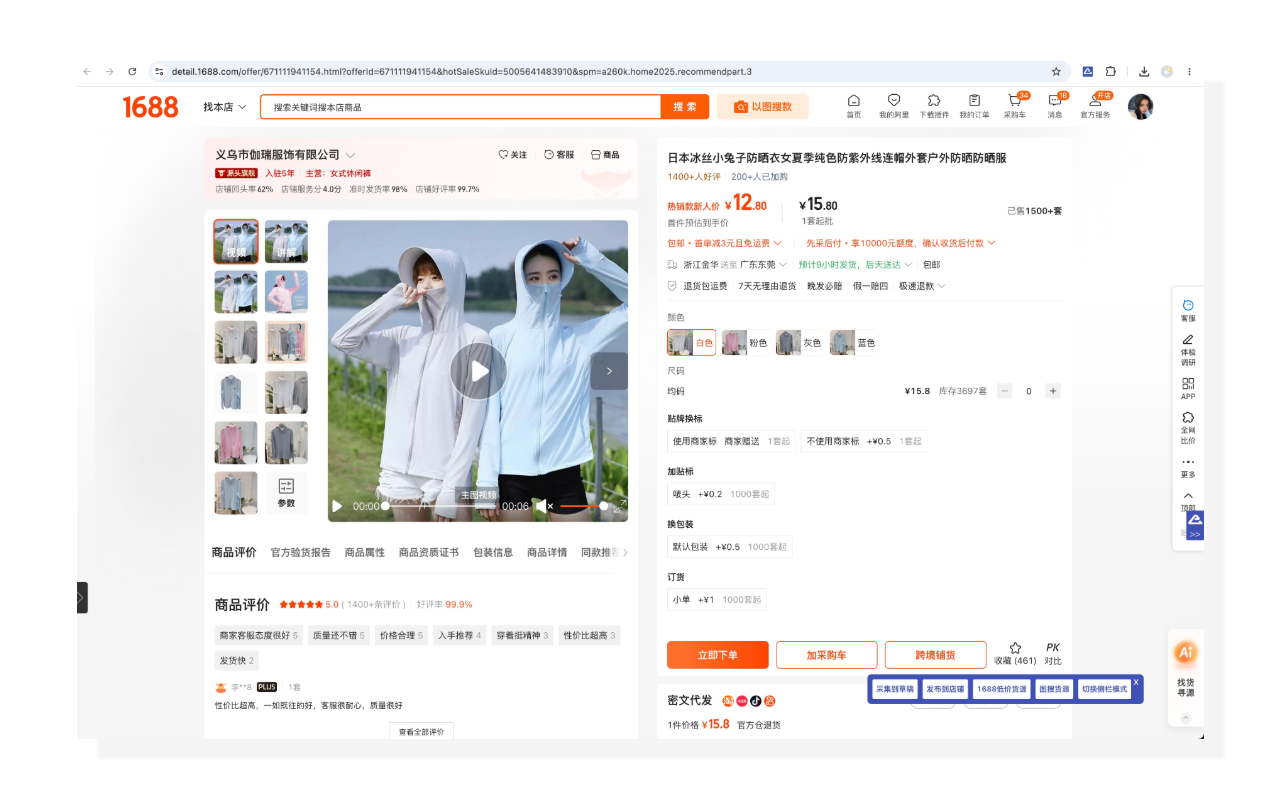Click the 立即下单 order button

click(x=718, y=655)
